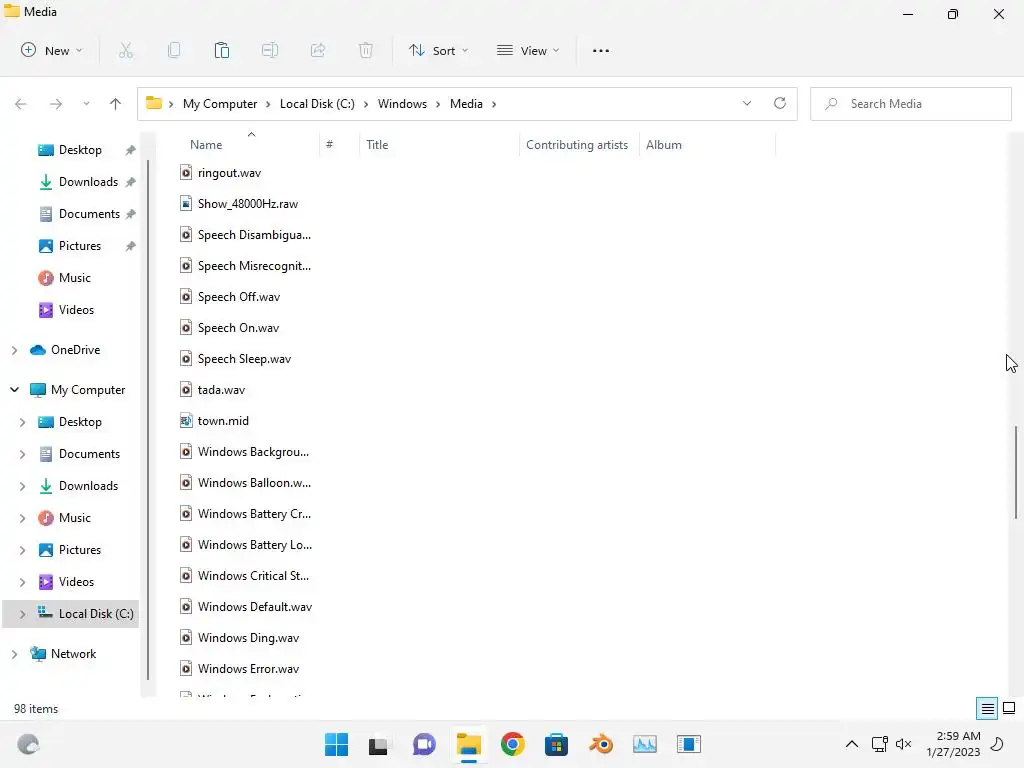Click the Delete trash icon
The width and height of the screenshot is (1024, 768).
point(366,50)
